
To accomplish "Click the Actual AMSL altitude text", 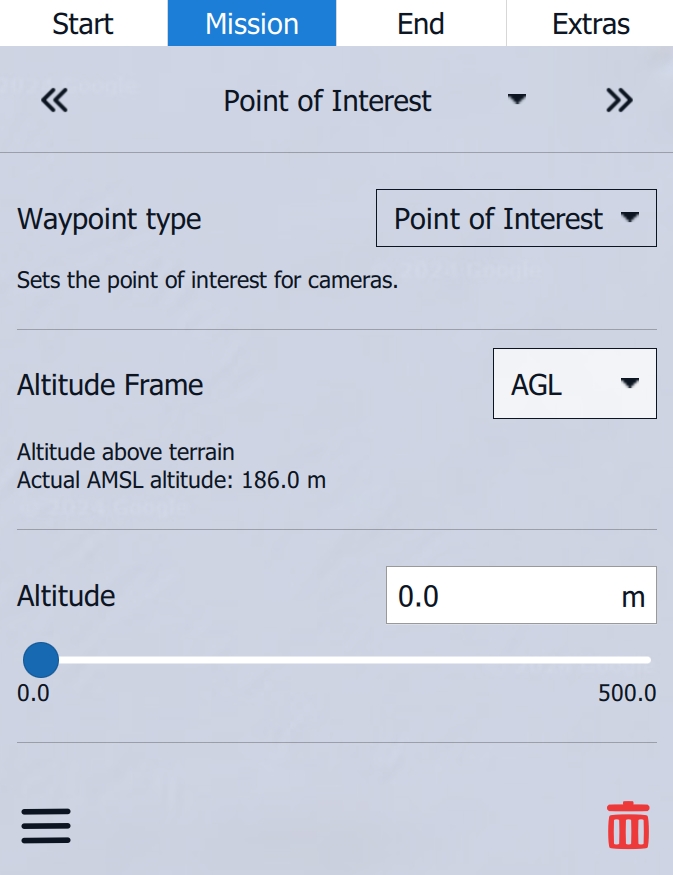I will pyautogui.click(x=172, y=480).
